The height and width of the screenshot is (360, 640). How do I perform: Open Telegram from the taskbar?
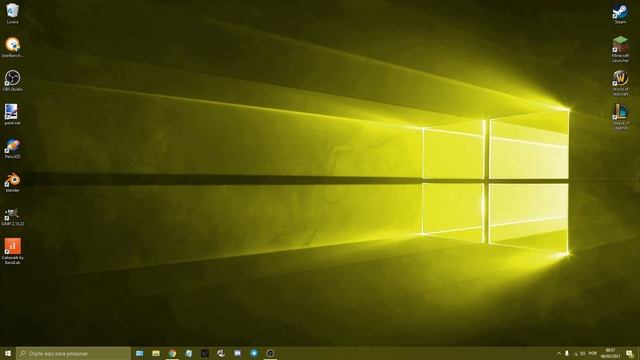[254, 353]
